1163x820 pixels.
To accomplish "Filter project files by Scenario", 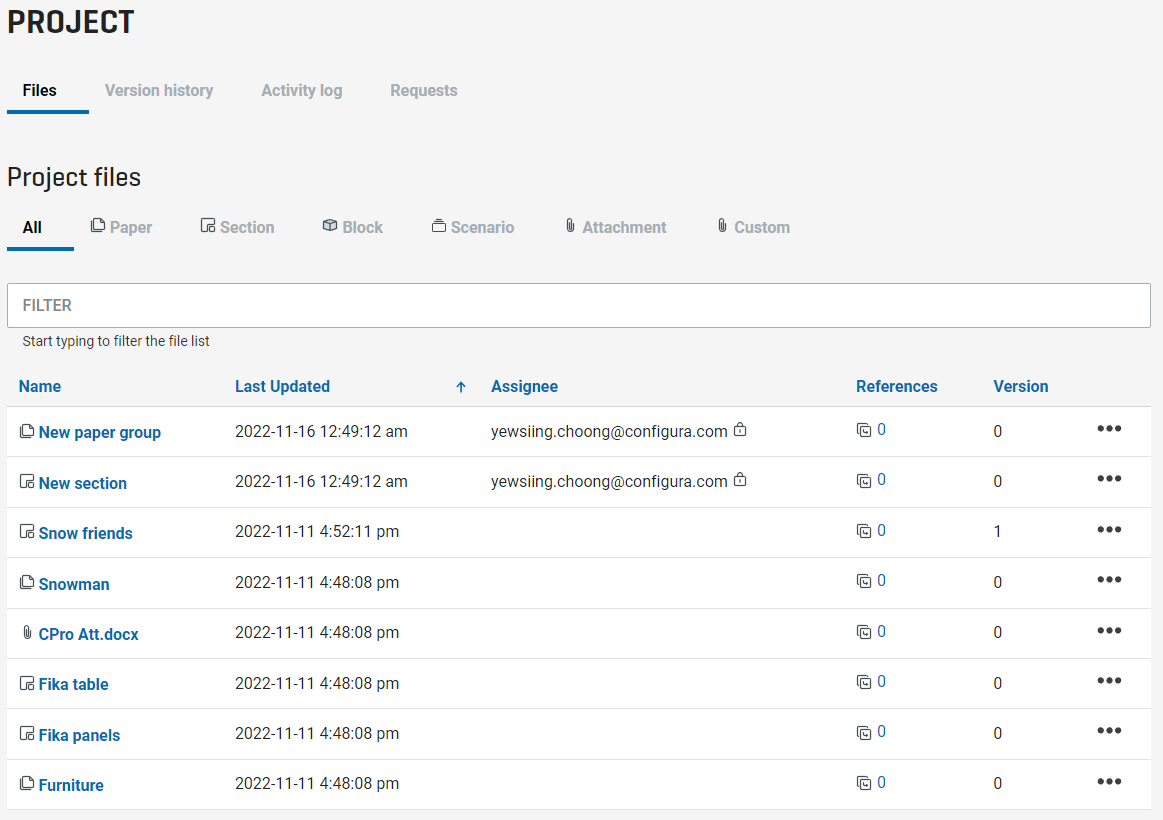I will coord(472,227).
